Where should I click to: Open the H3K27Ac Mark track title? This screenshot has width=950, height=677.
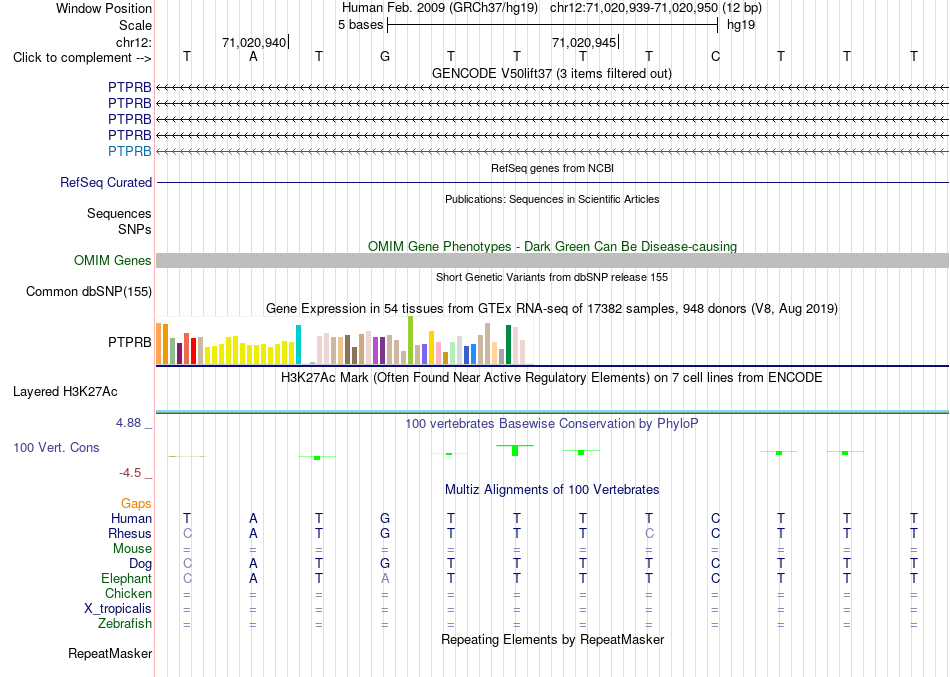pyautogui.click(x=552, y=378)
